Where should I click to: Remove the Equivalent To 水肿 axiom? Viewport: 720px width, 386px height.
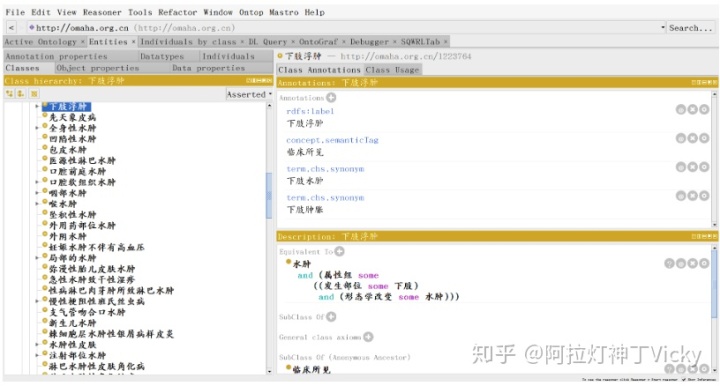[x=692, y=263]
